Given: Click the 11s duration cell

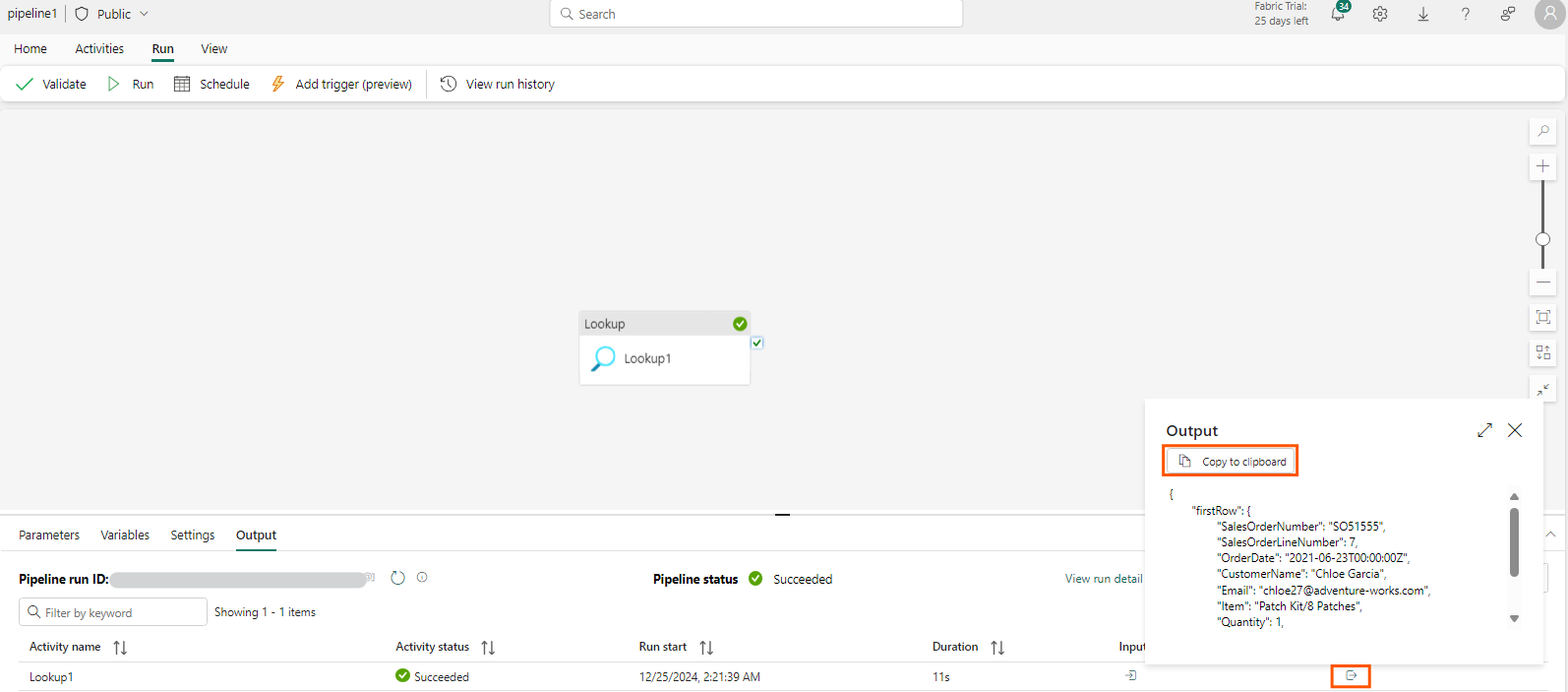Looking at the screenshot, I should click(941, 677).
